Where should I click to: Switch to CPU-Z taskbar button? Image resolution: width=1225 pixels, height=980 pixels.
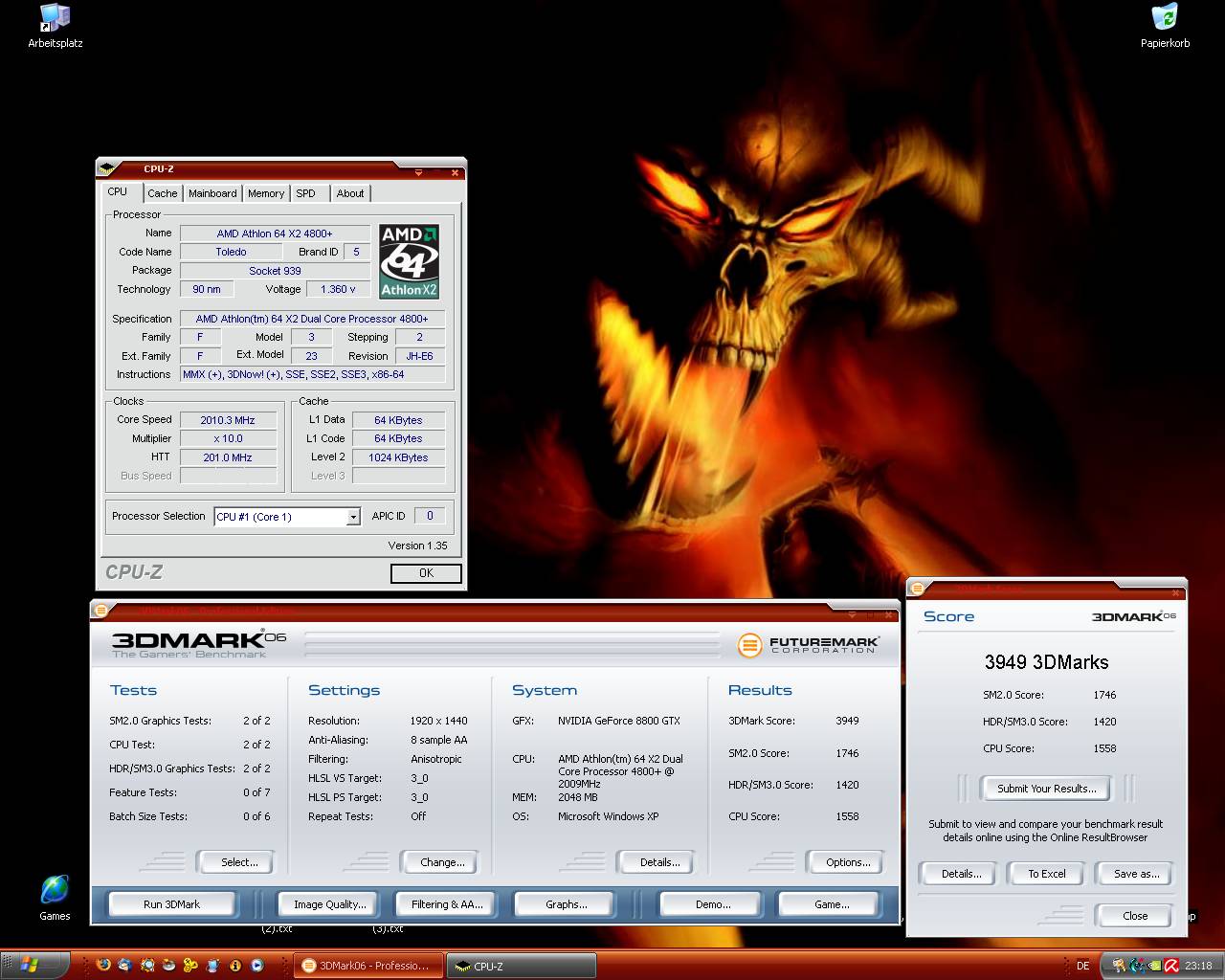[522, 966]
